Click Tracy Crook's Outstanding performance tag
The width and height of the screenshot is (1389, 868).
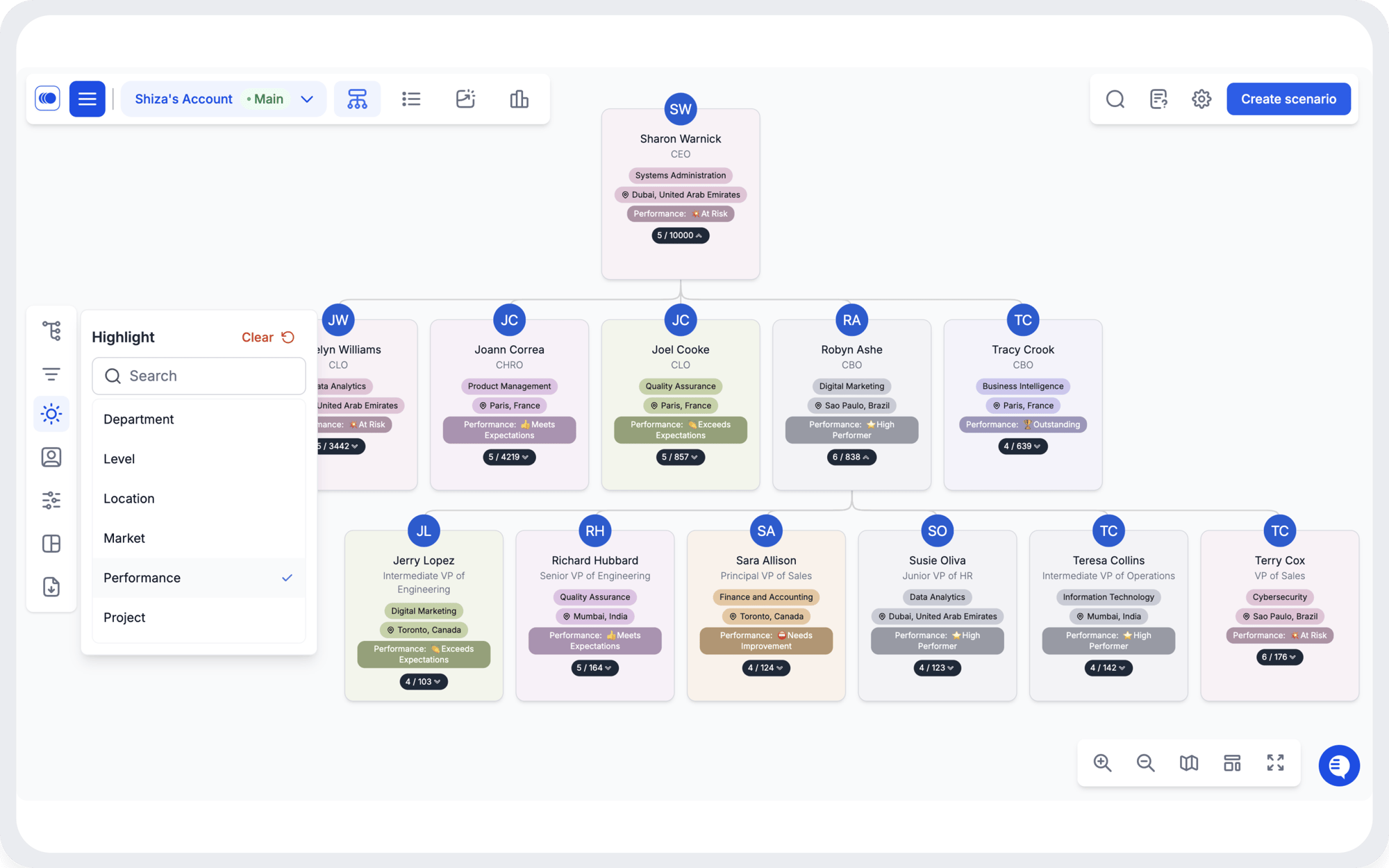(x=1022, y=424)
